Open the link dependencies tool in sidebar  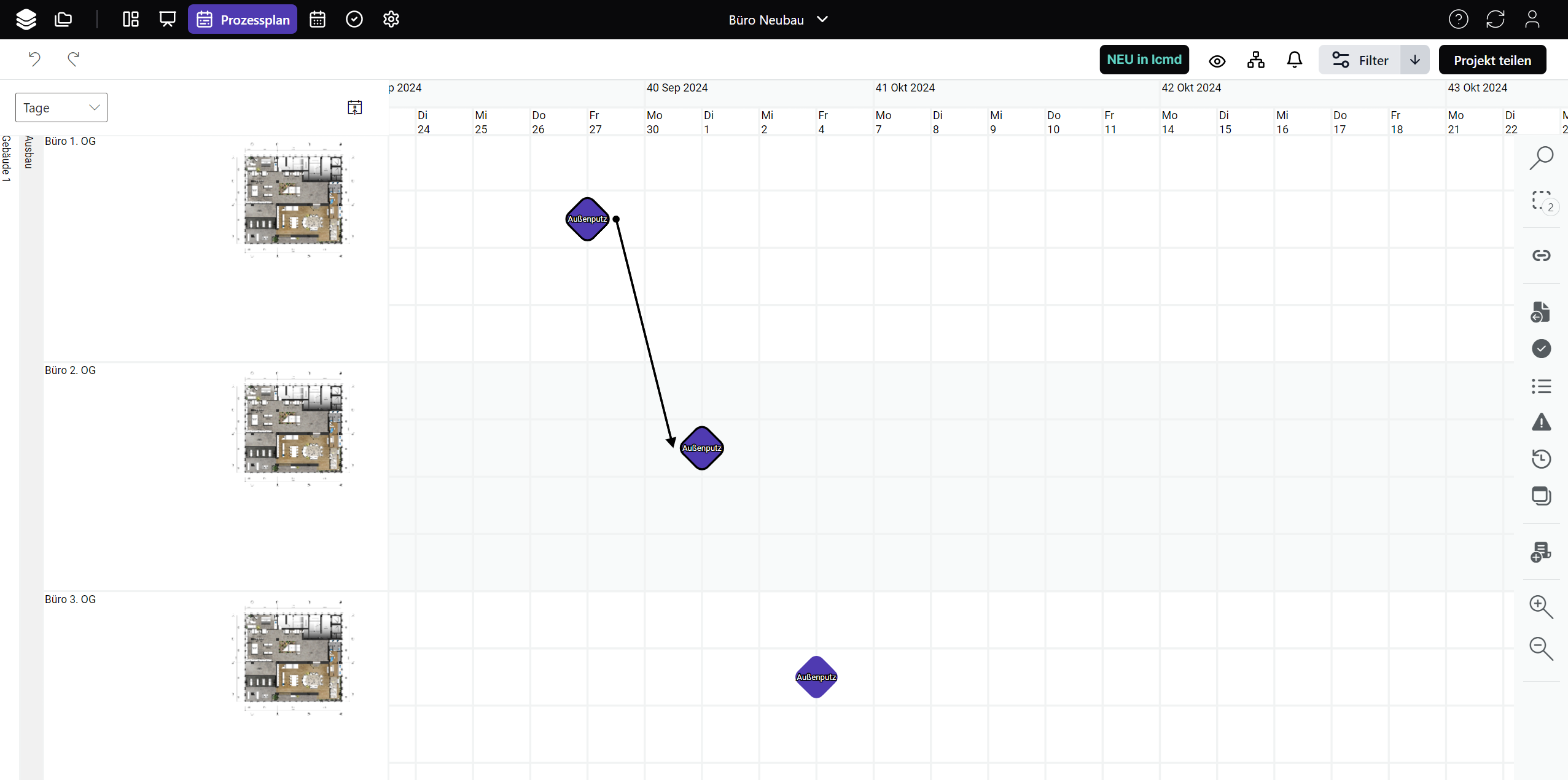tap(1541, 255)
